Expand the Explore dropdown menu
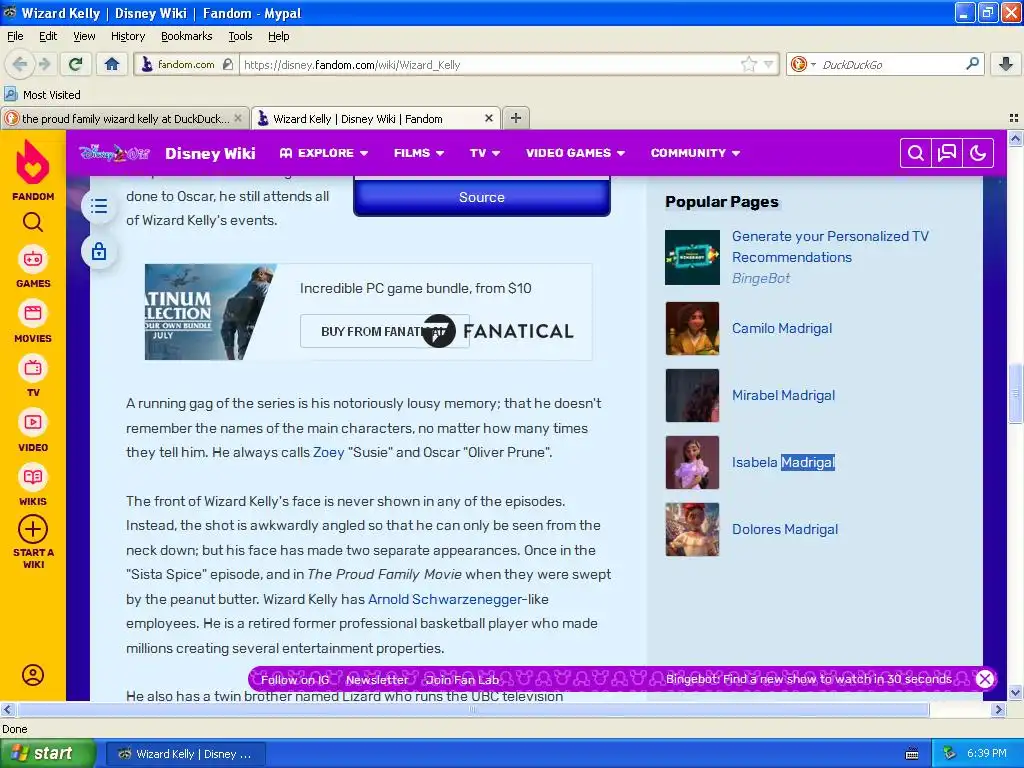Image resolution: width=1024 pixels, height=768 pixels. (324, 153)
